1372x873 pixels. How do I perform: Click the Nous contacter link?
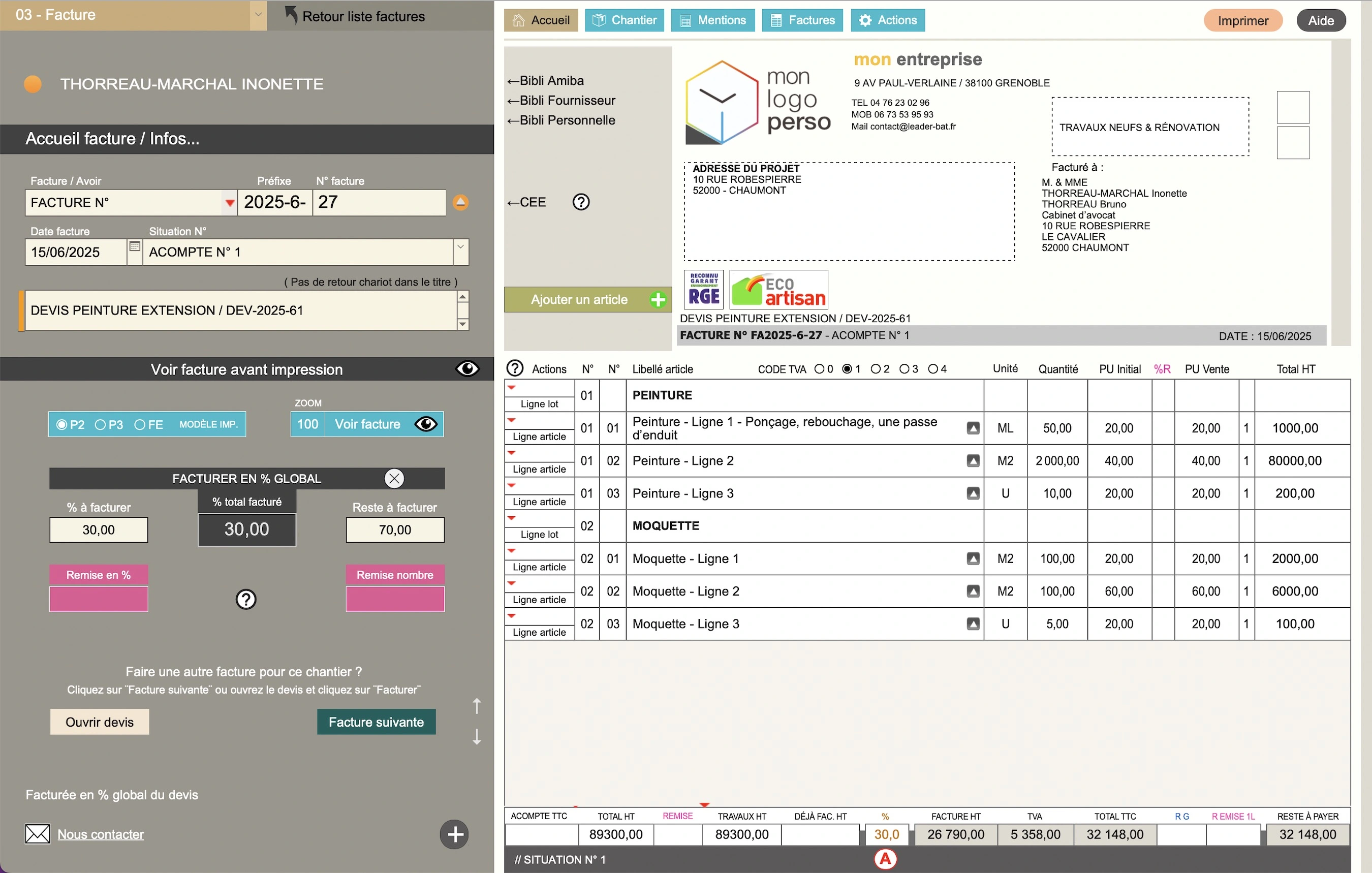click(x=100, y=834)
